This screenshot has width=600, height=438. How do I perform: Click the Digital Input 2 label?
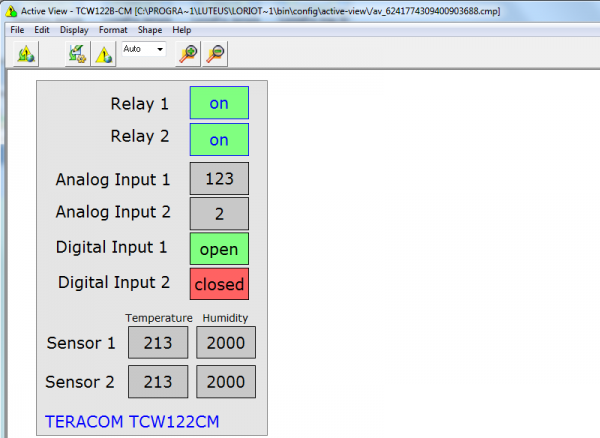click(114, 283)
